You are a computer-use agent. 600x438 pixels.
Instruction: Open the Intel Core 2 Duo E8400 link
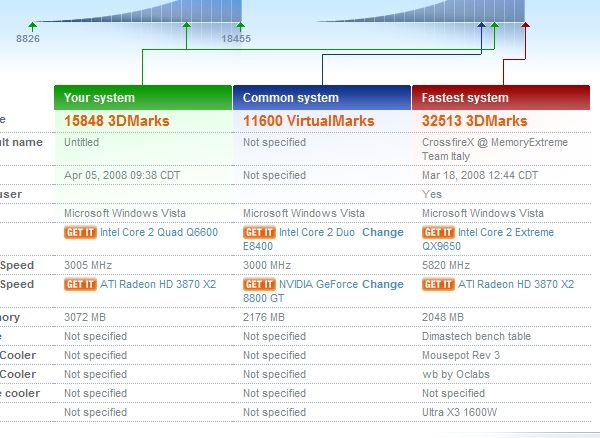tap(318, 232)
